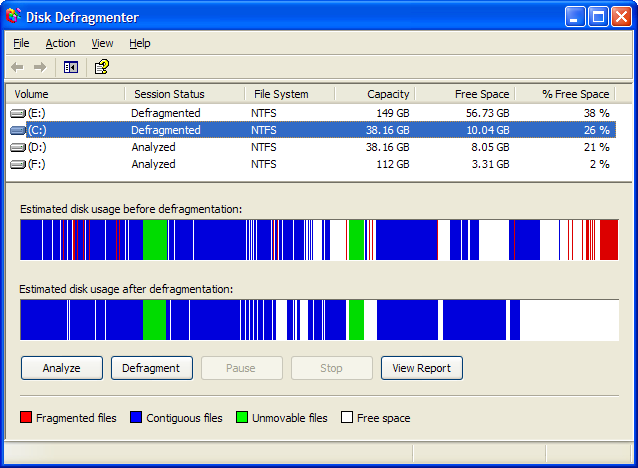The width and height of the screenshot is (638, 468).
Task: Click Analyzed status in F: row
Action: [153, 164]
